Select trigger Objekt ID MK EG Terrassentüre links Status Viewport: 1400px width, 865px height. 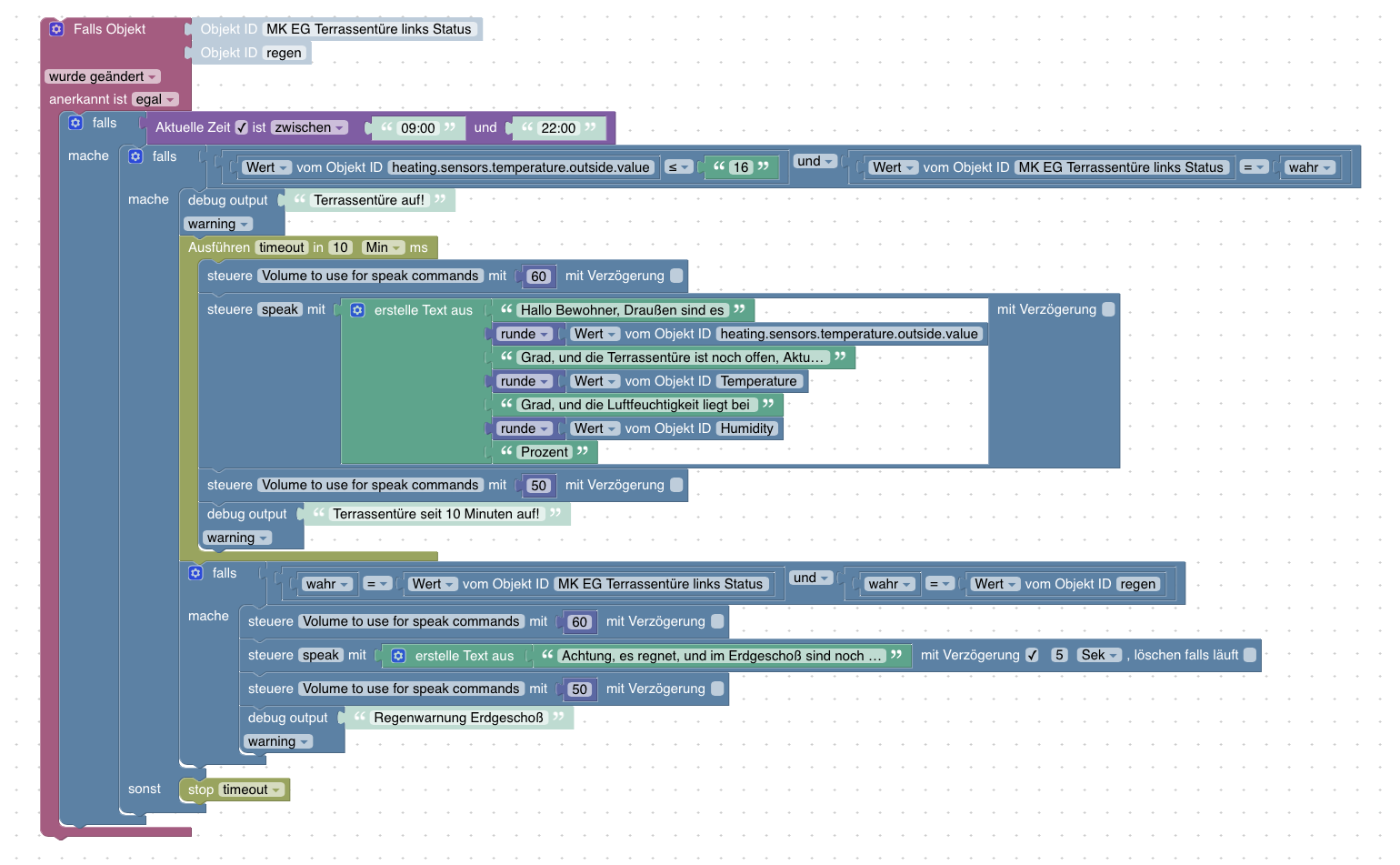369,29
